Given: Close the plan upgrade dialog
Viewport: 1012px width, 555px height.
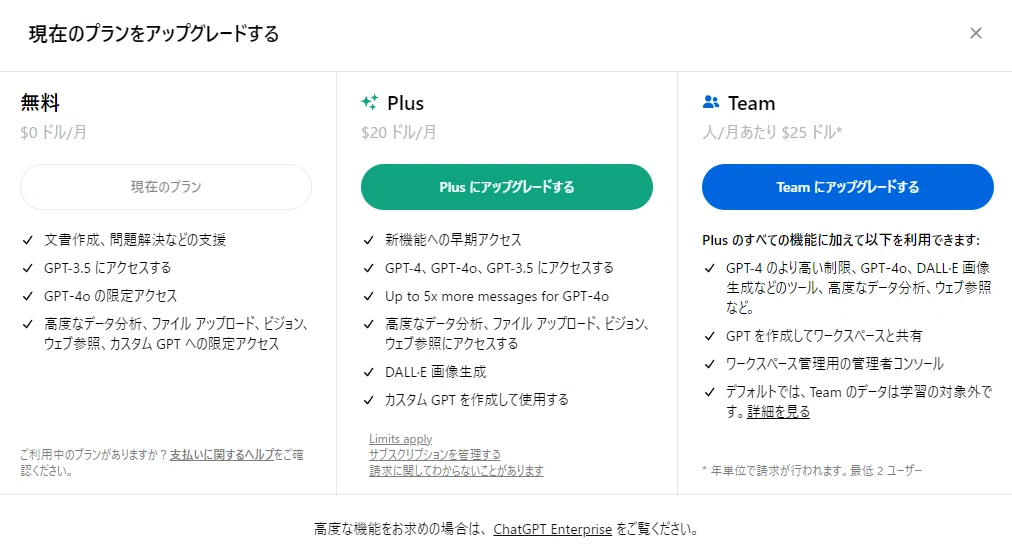Looking at the screenshot, I should click(x=975, y=33).
